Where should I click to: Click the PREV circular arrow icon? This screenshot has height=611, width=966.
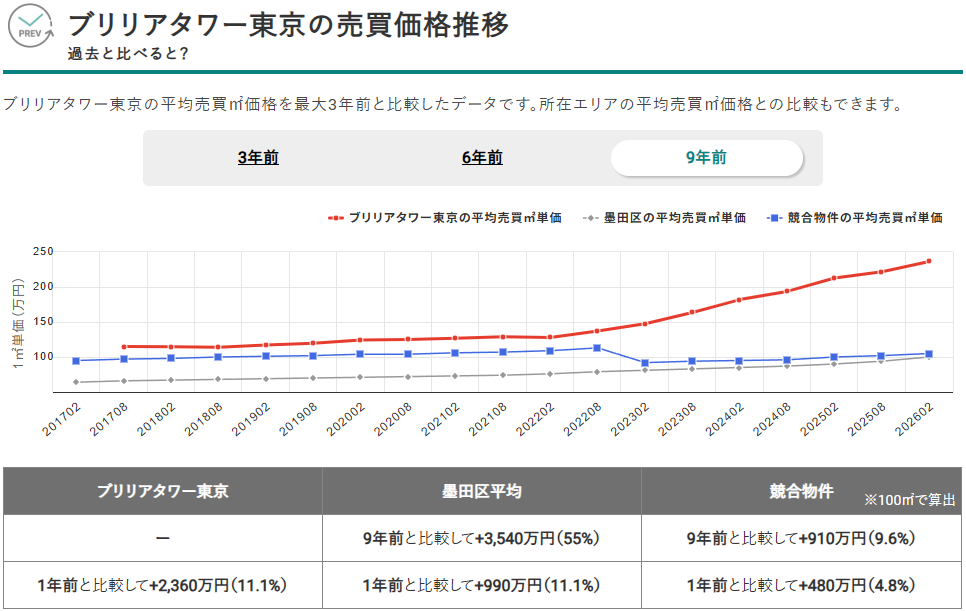point(31,24)
